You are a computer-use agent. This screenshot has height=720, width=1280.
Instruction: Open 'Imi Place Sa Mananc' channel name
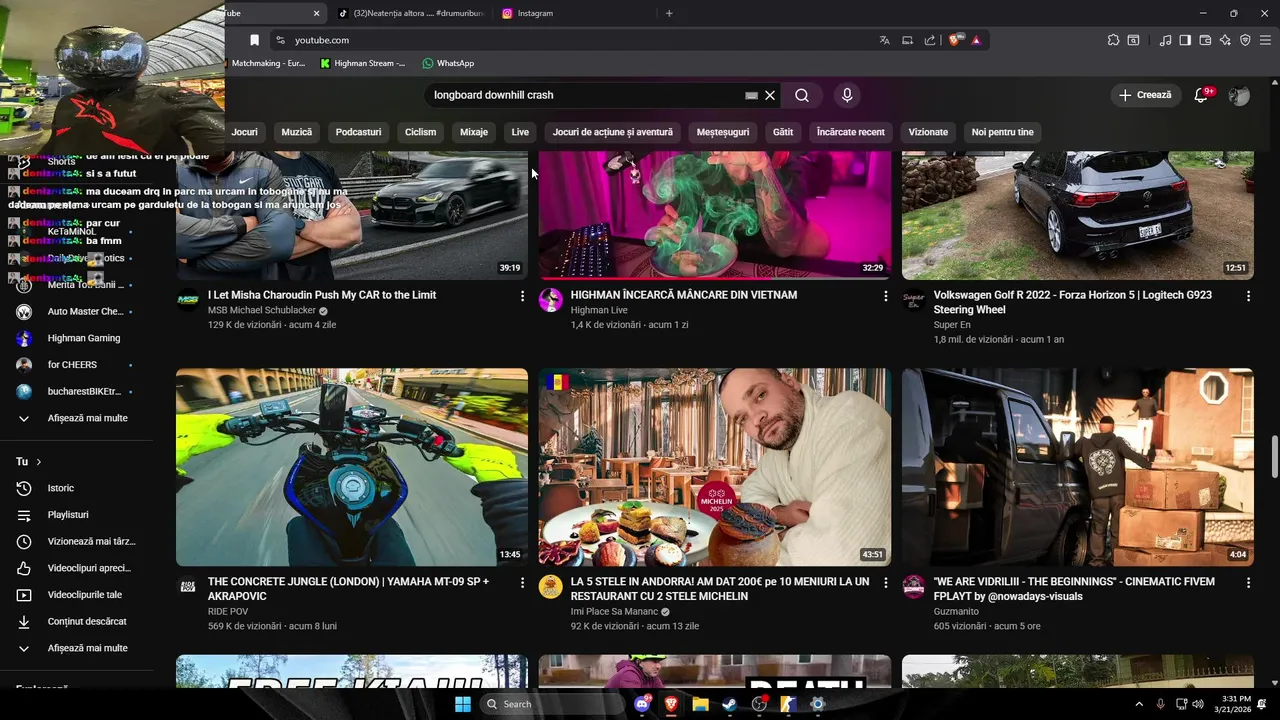pyautogui.click(x=614, y=611)
